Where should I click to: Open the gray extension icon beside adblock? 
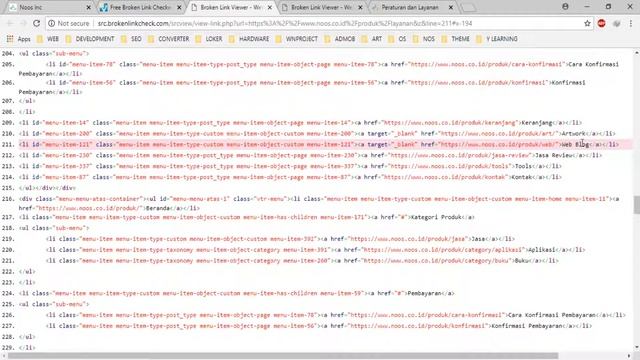click(x=616, y=23)
